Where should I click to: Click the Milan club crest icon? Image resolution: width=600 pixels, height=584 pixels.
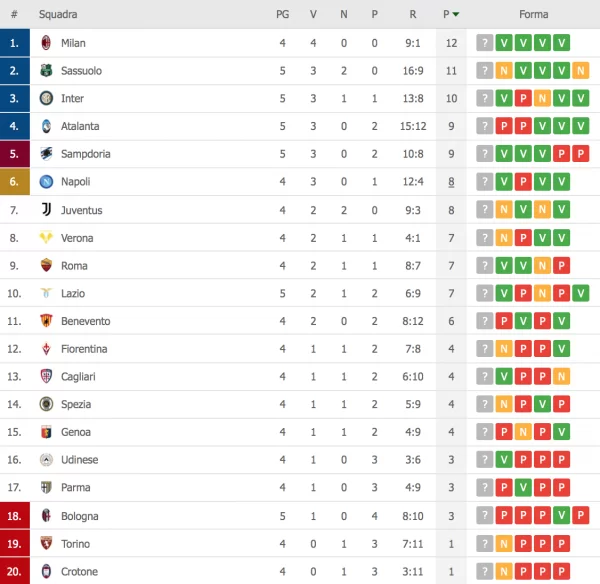pos(45,43)
